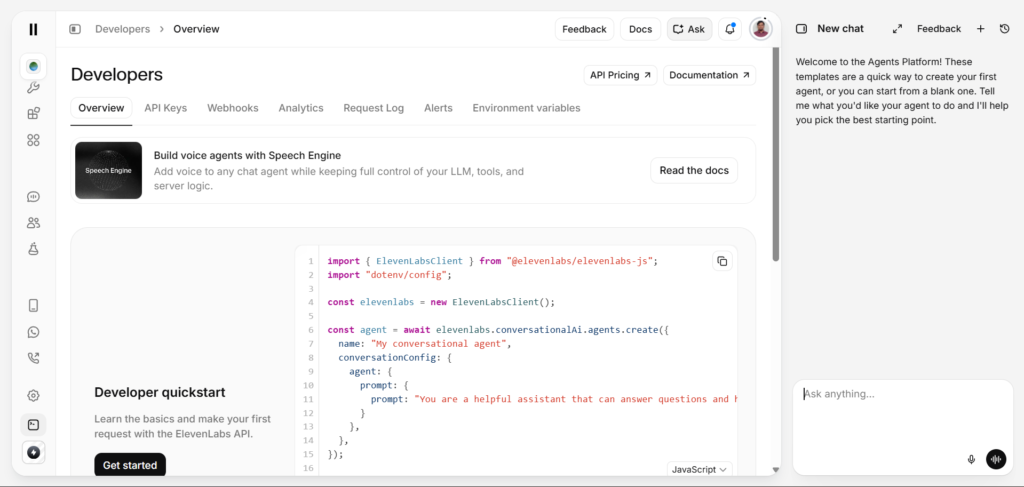Open the WhatsApp icon in sidebar

(33, 332)
